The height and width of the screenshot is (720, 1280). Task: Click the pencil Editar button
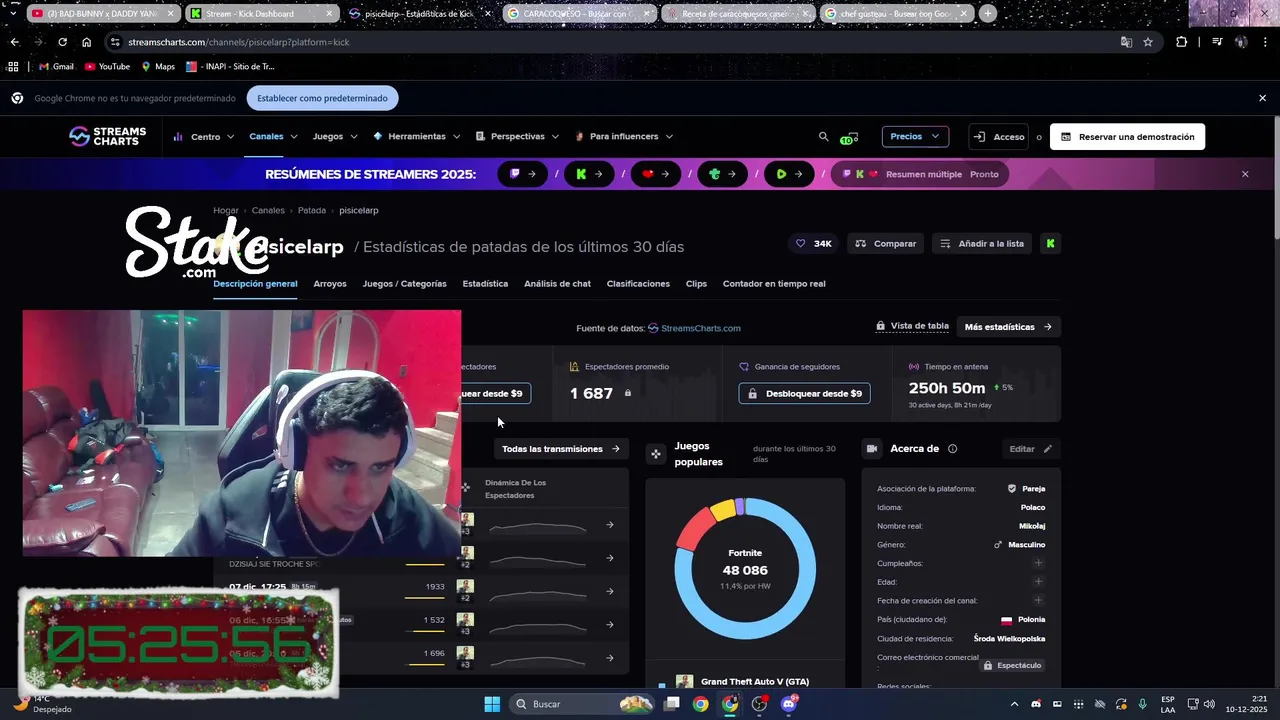point(1031,449)
